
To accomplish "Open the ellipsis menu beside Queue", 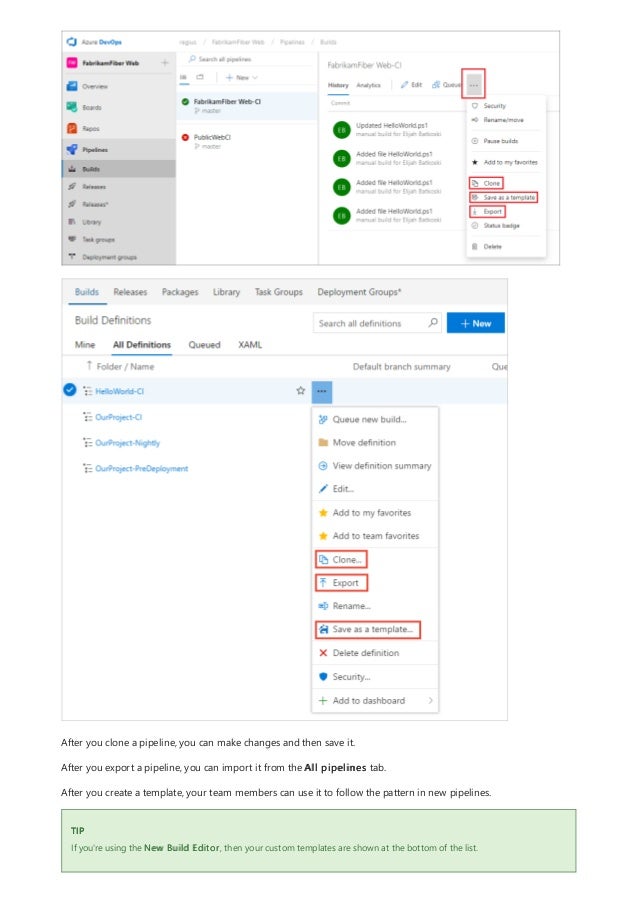I will [473, 85].
